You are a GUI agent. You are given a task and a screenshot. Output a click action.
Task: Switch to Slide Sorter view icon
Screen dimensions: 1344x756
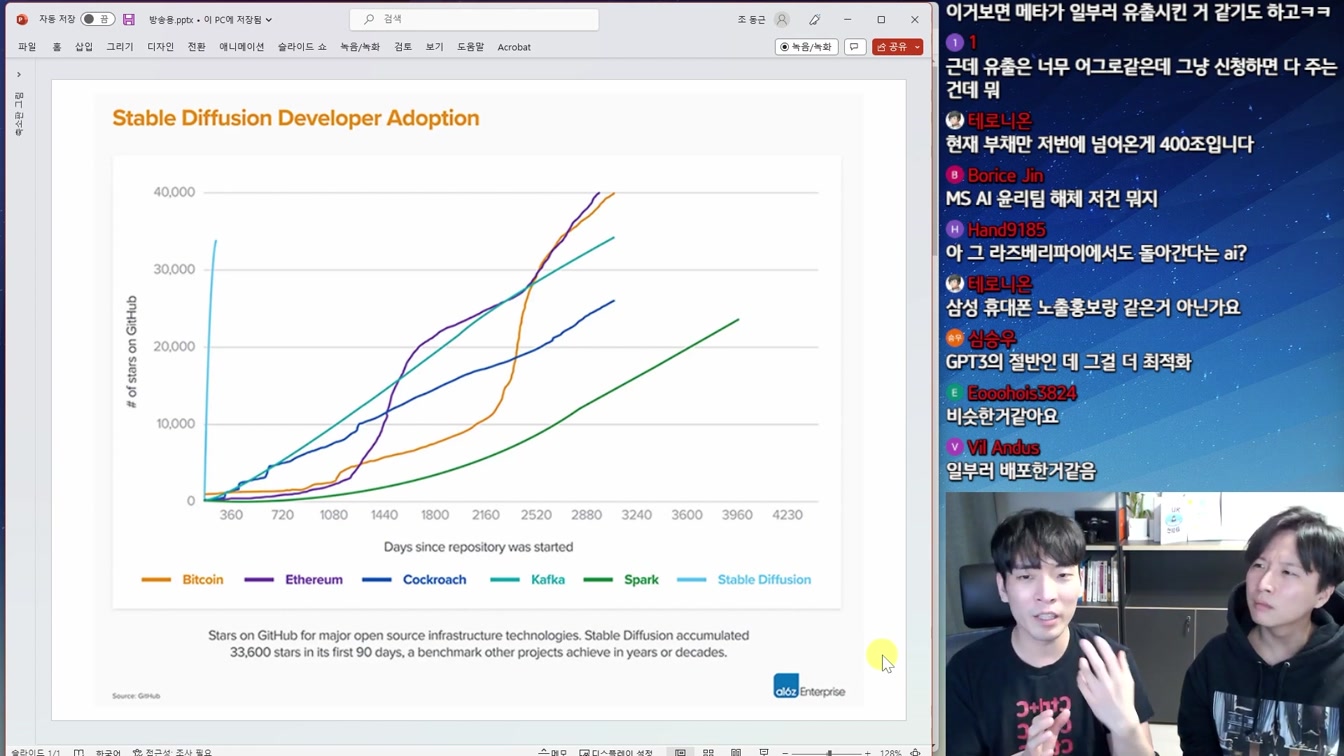point(708,752)
